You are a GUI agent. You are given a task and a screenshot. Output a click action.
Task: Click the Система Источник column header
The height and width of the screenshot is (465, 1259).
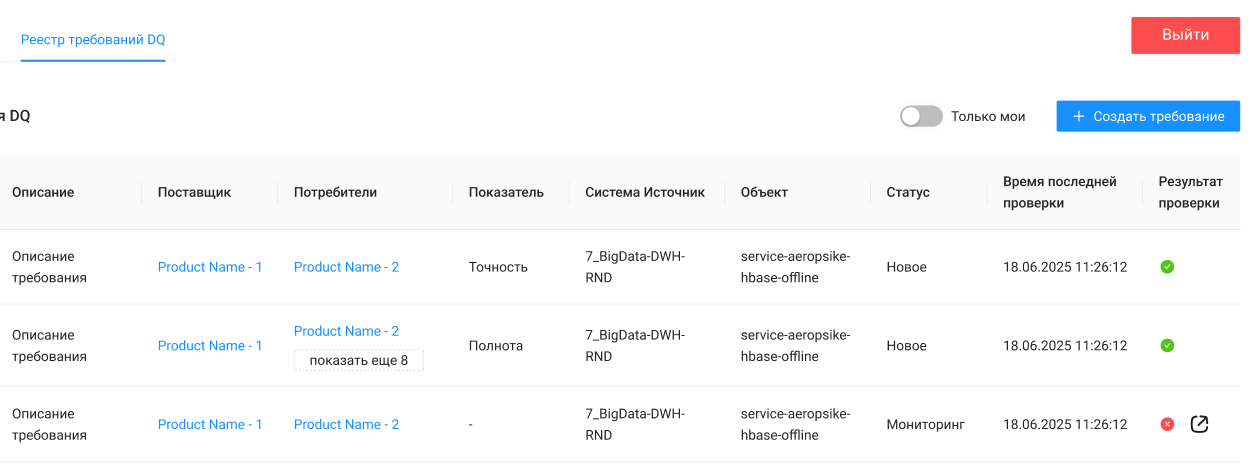[x=645, y=192]
